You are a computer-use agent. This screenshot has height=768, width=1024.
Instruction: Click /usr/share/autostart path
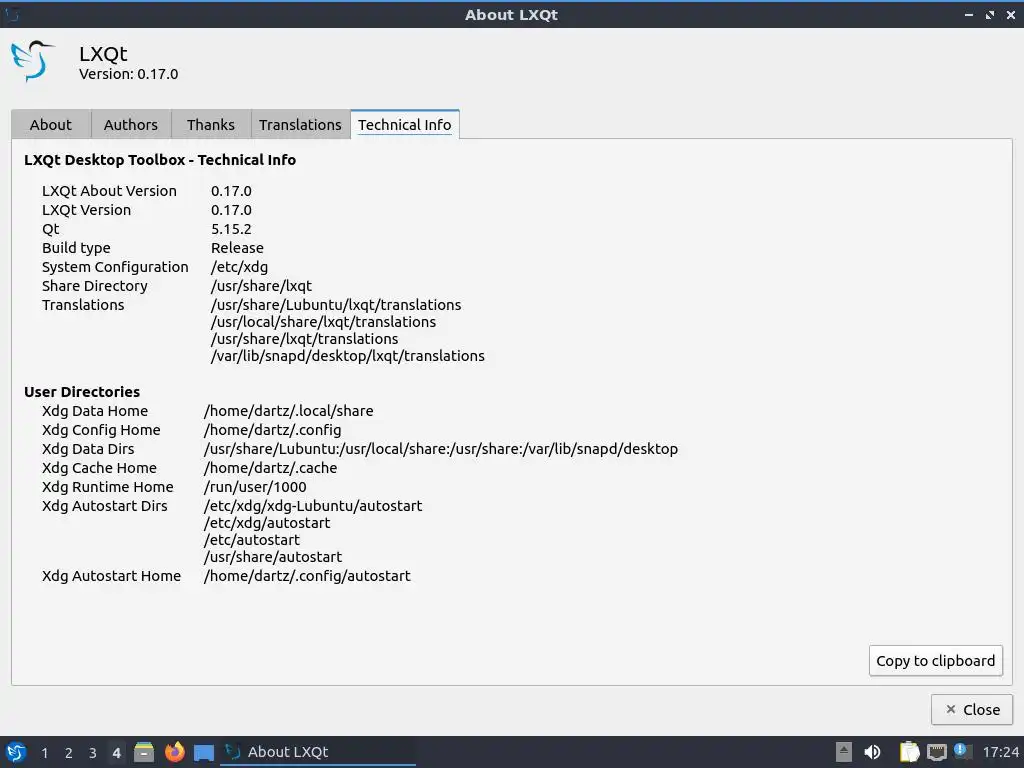click(273, 556)
